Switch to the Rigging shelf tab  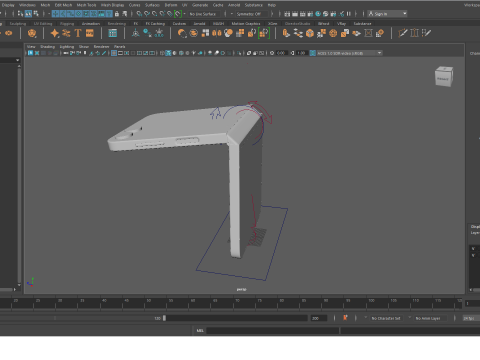pos(67,24)
